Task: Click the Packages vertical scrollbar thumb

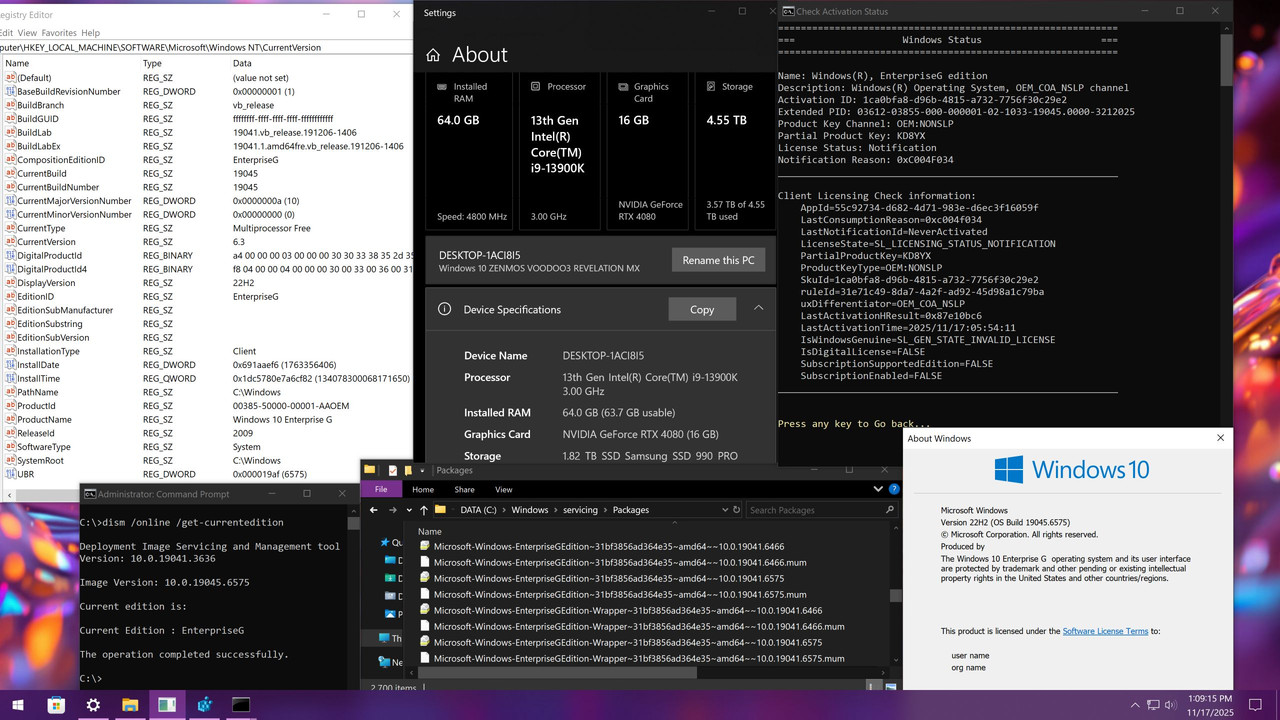Action: [894, 596]
